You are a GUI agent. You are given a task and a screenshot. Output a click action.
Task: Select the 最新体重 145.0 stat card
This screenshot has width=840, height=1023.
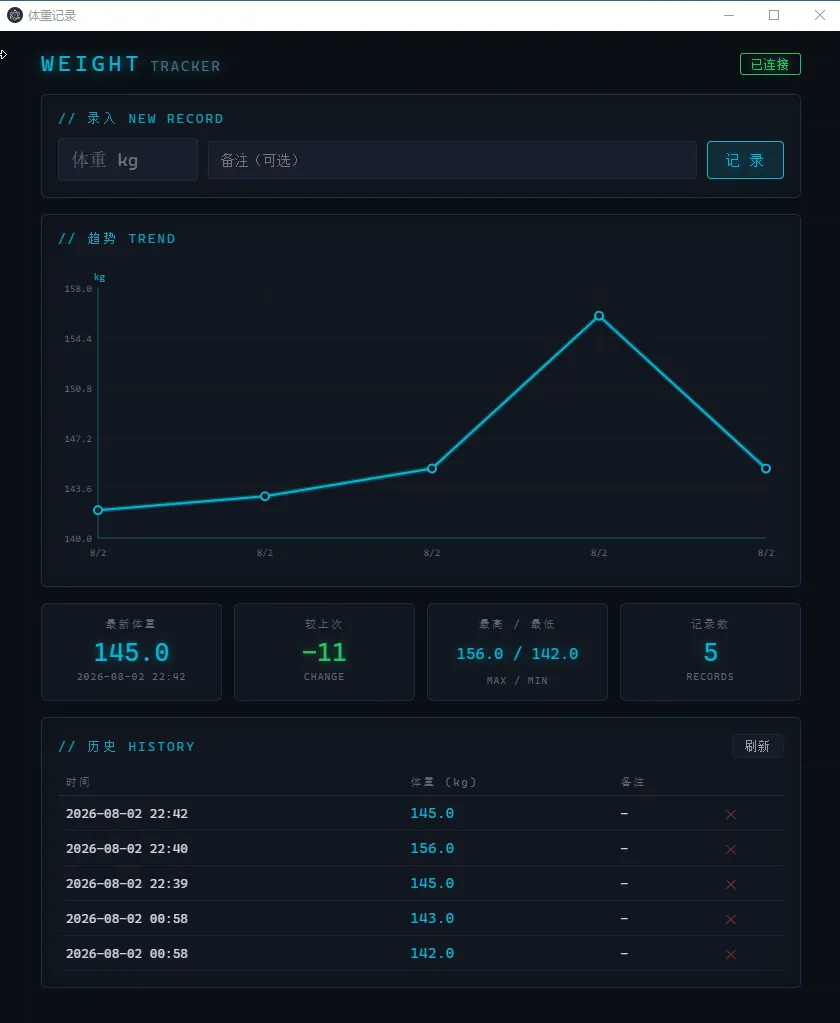pyautogui.click(x=131, y=652)
